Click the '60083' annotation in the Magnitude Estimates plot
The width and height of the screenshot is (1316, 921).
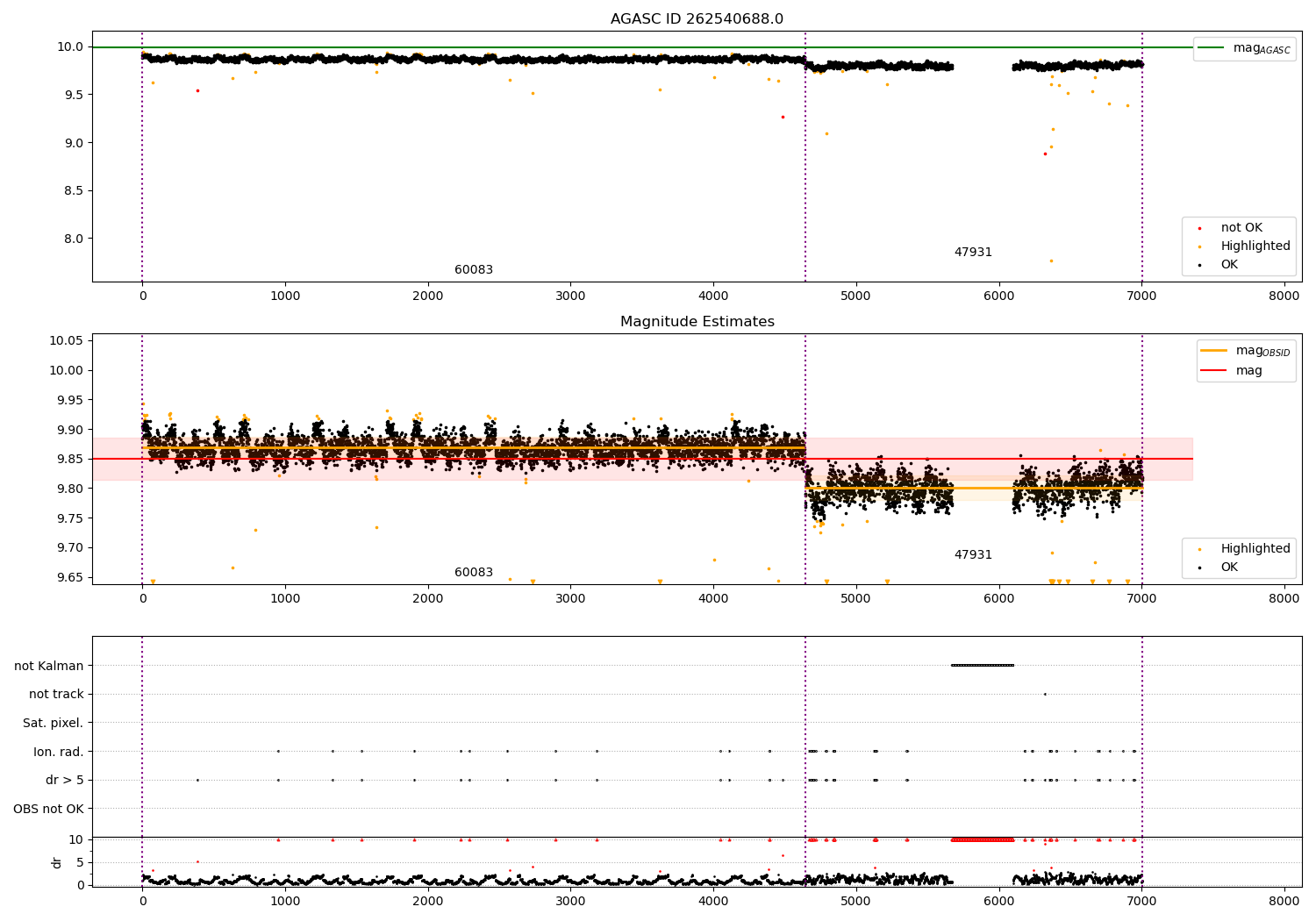[x=474, y=573]
